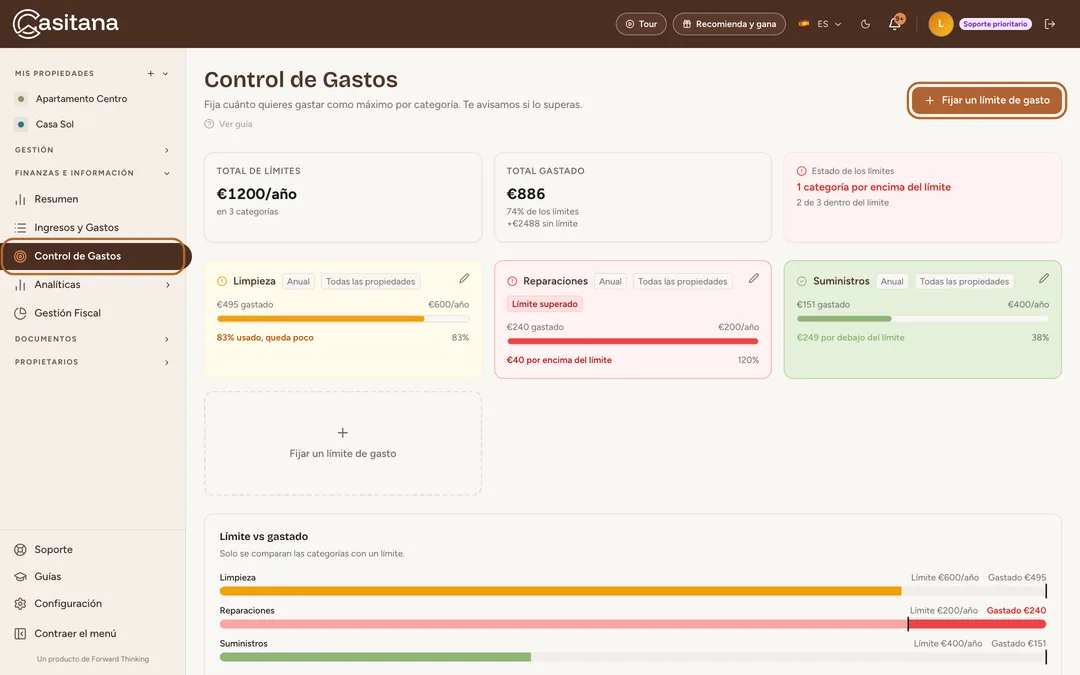
Task: Click the Resumen bar-chart icon
Action: click(20, 200)
